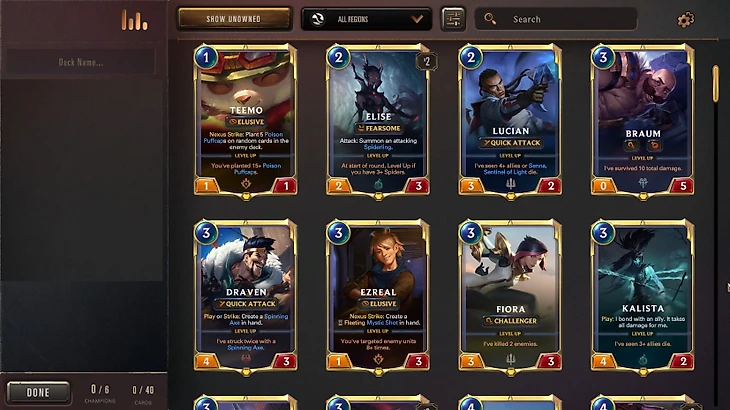Click the Done button

pos(38,392)
